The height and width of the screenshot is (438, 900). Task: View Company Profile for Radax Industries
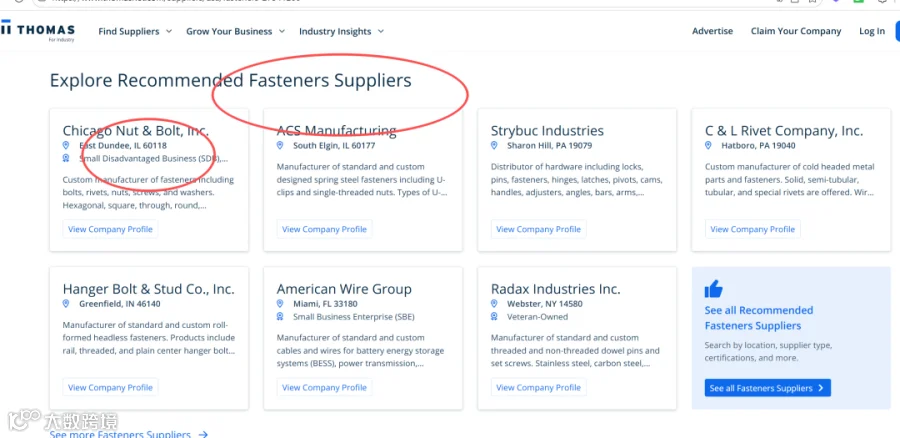[538, 387]
